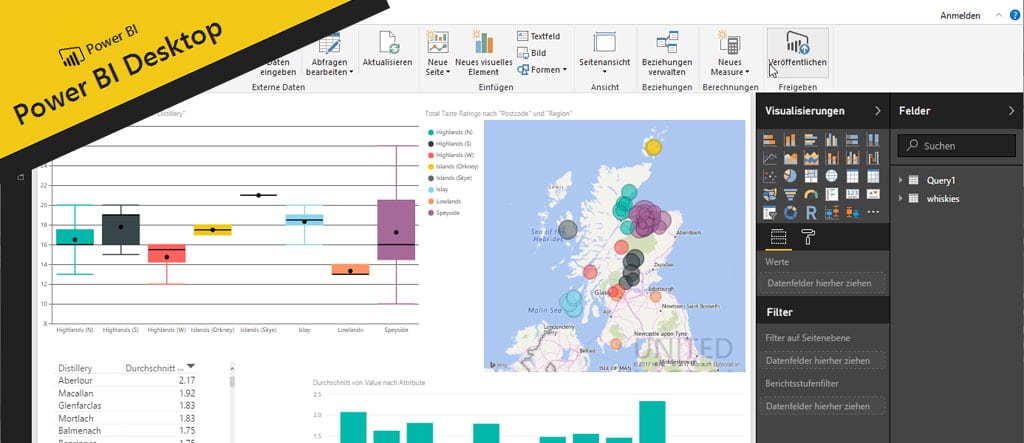This screenshot has width=1024, height=443.
Task: Click the Speyside legend color dot
Action: (430, 212)
